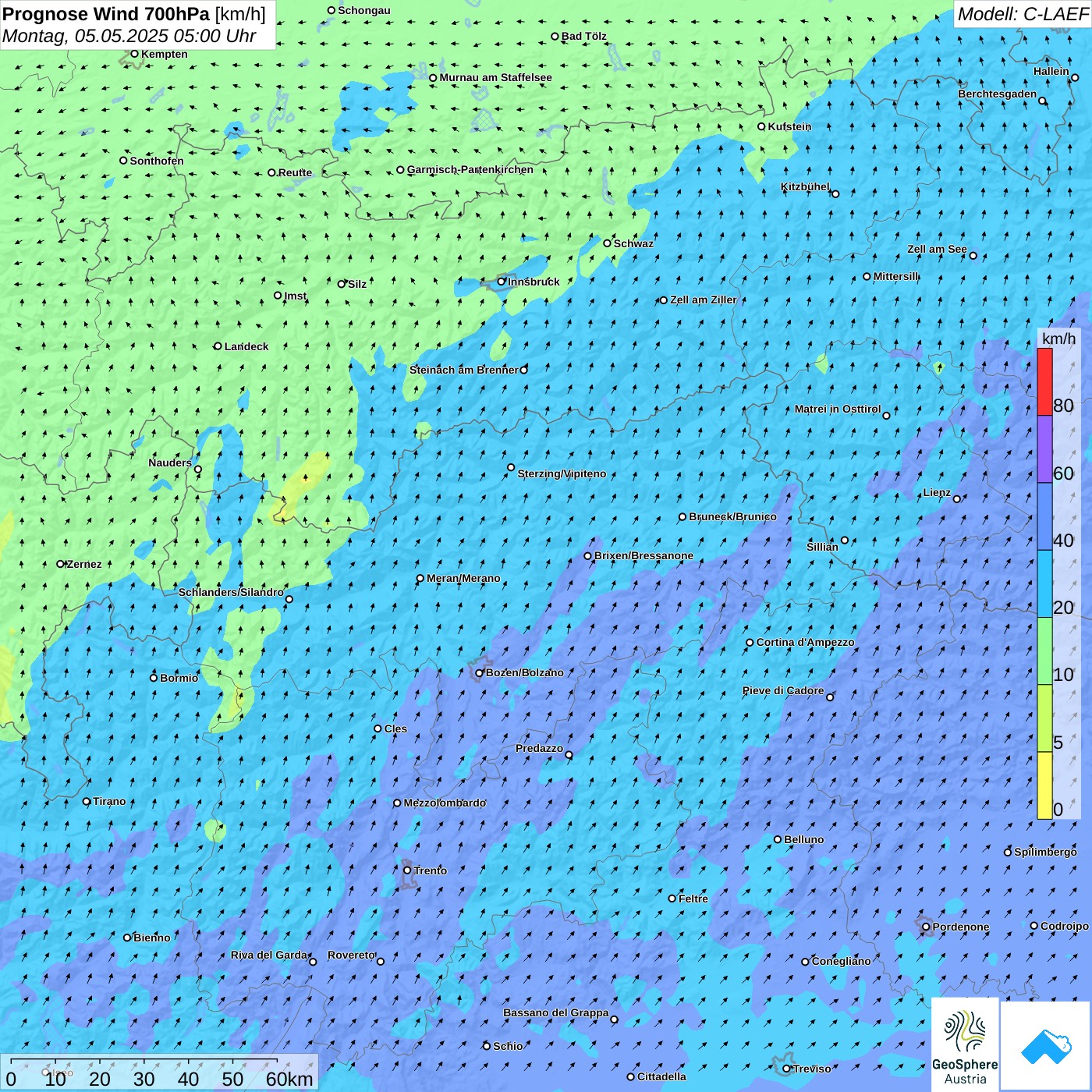The width and height of the screenshot is (1092, 1092).
Task: Click the 'Bassano del Grappa' label
Action: tap(555, 1012)
